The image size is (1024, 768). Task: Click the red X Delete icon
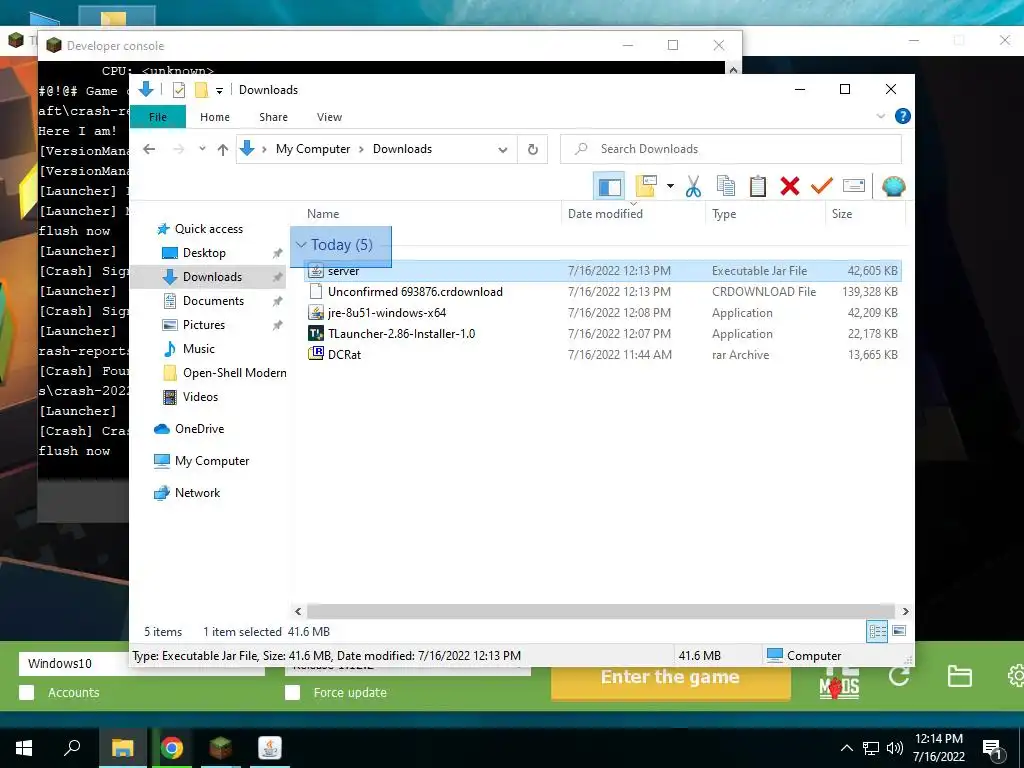(790, 187)
